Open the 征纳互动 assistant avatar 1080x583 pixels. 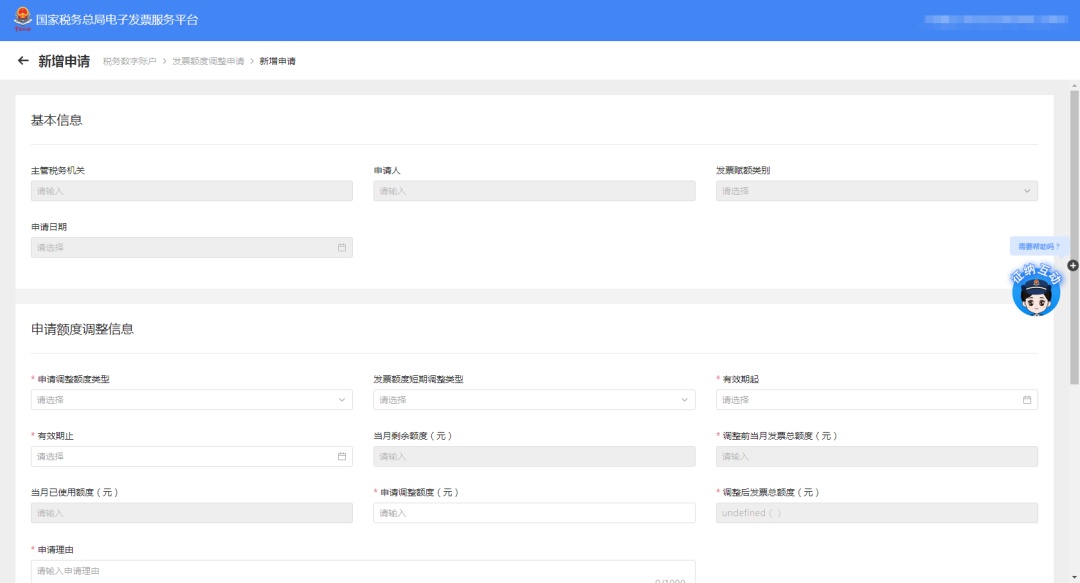point(1036,290)
